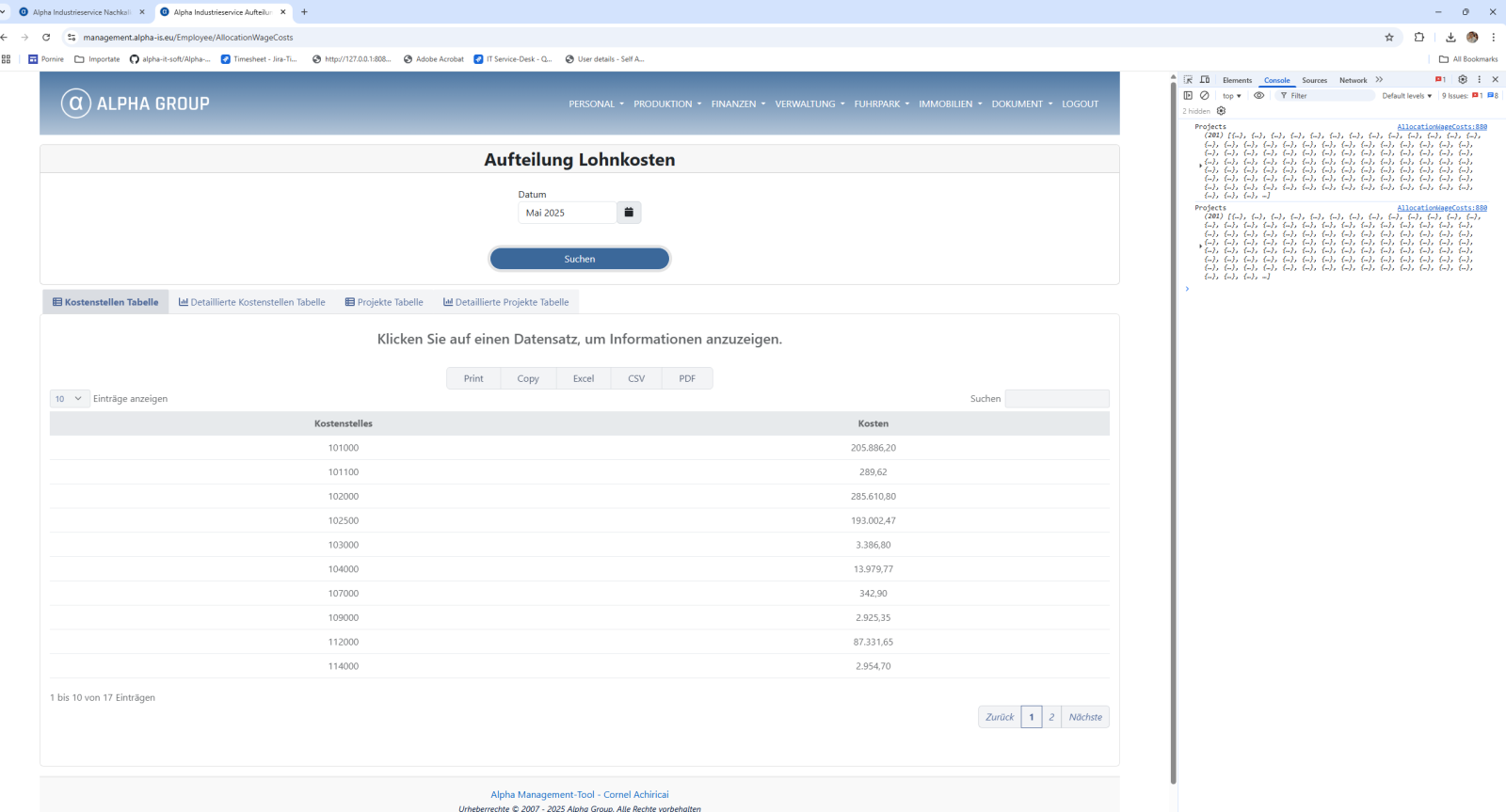Open the Network tab in DevTools
The width and height of the screenshot is (1506, 812).
coord(1353,80)
